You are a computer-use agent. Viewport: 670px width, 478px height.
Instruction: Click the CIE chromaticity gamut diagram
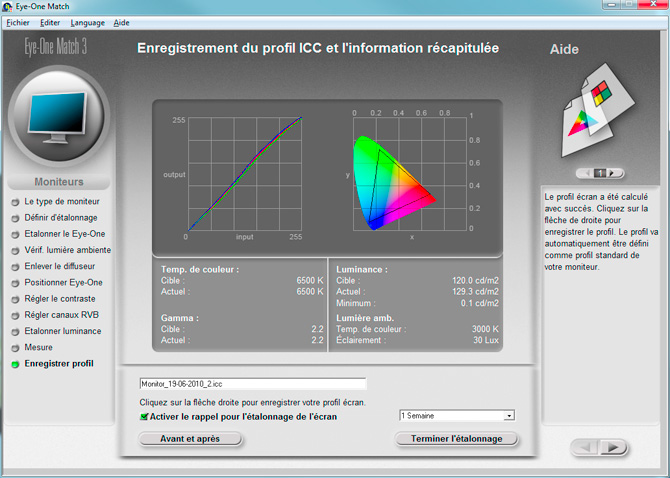pos(409,174)
